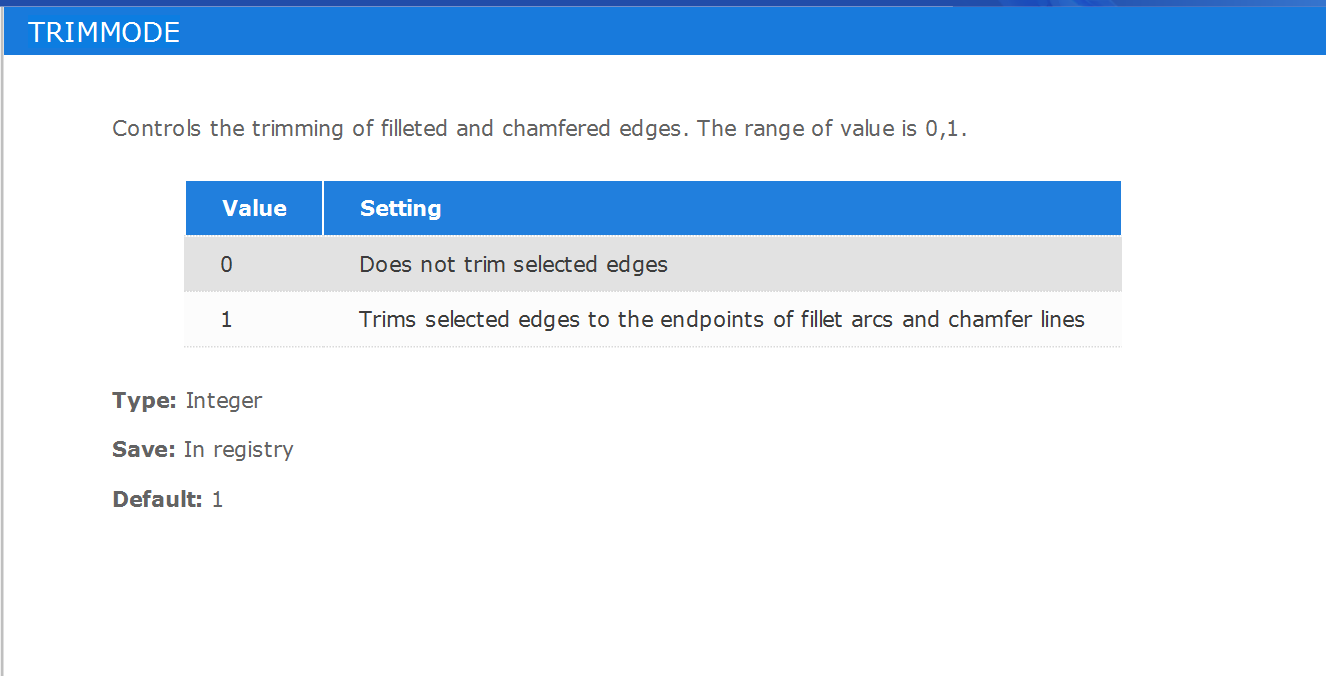Click the Value column header
This screenshot has width=1326, height=676.
click(x=254, y=208)
